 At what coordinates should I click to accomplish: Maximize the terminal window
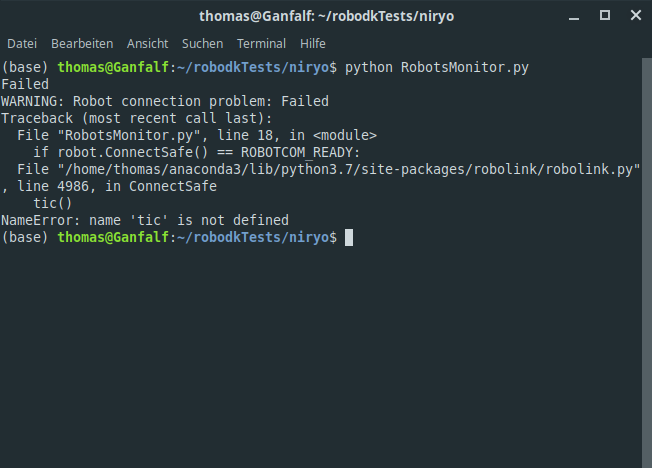click(605, 16)
